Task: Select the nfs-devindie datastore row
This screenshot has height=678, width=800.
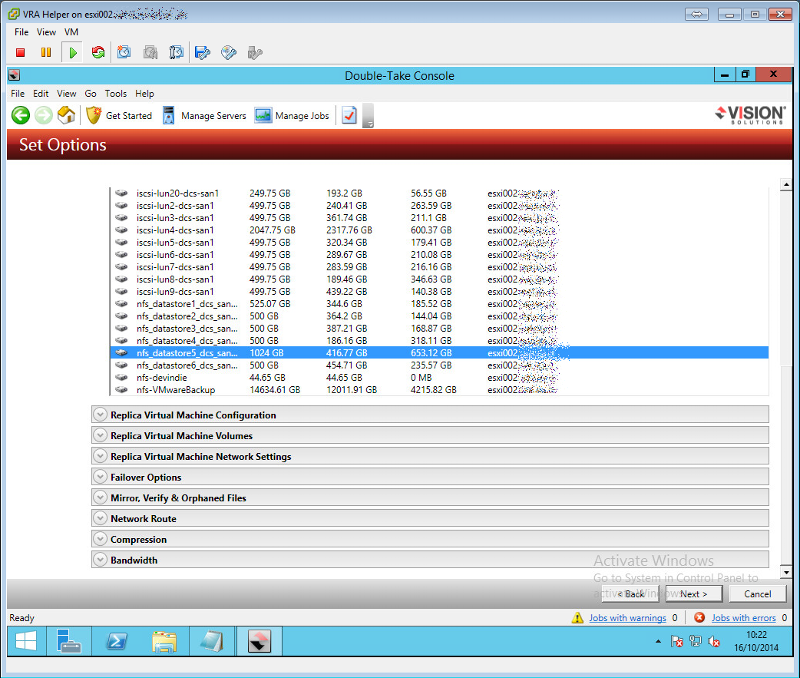Action: click(439, 378)
